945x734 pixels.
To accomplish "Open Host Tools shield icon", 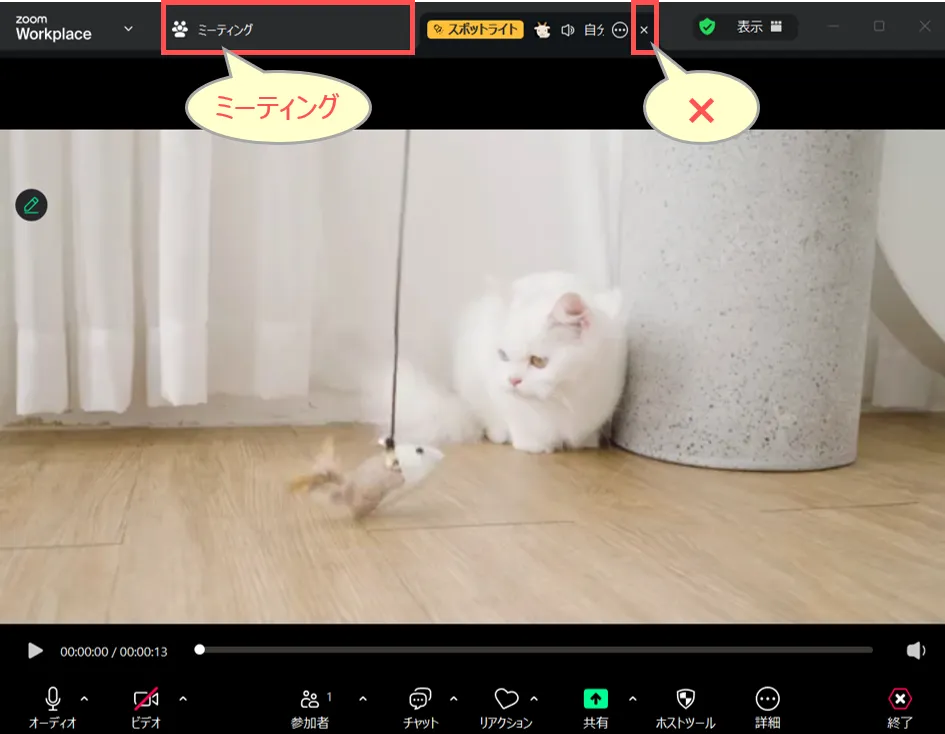I will [685, 699].
